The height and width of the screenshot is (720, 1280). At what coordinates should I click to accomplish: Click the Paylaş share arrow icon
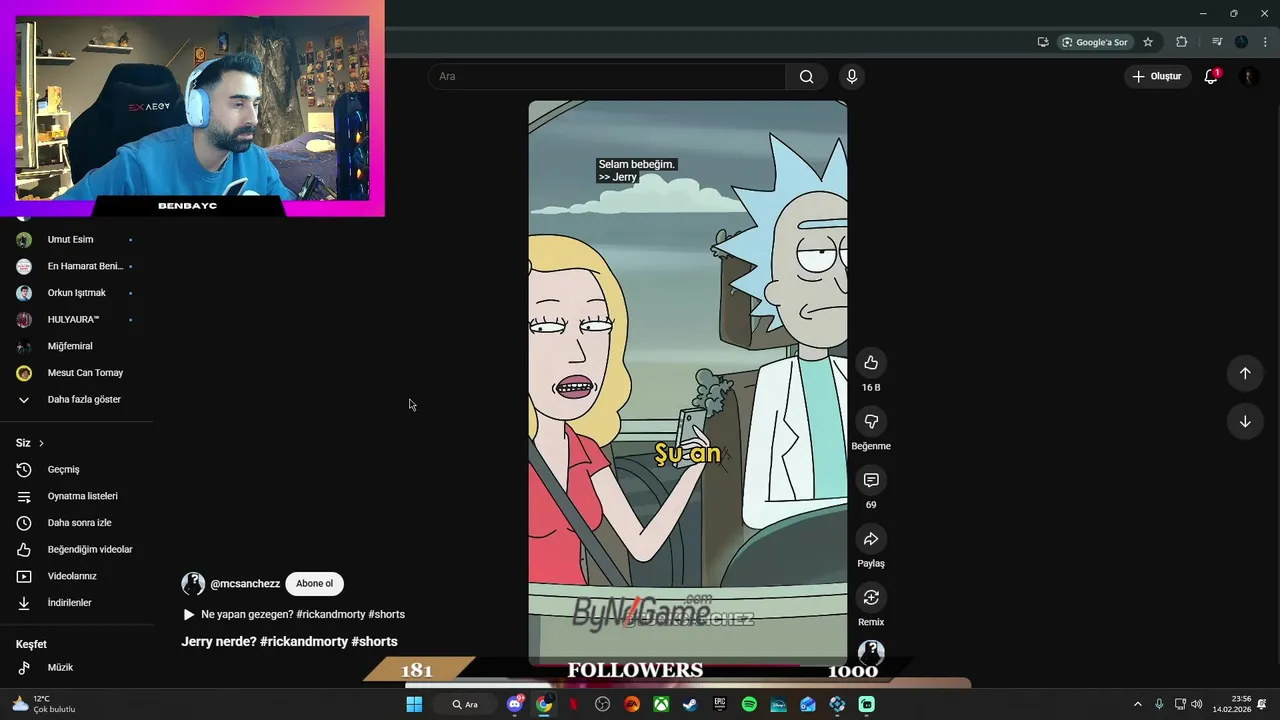(x=871, y=539)
